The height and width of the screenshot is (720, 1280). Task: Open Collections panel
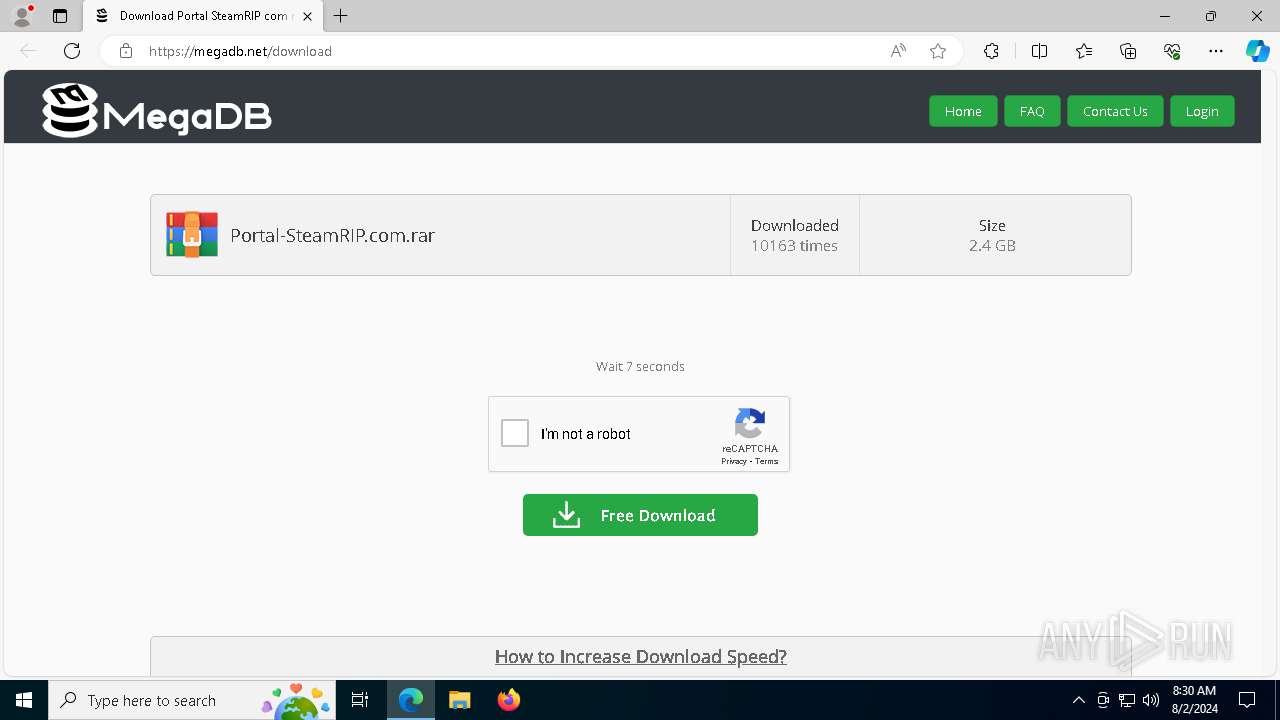1128,51
